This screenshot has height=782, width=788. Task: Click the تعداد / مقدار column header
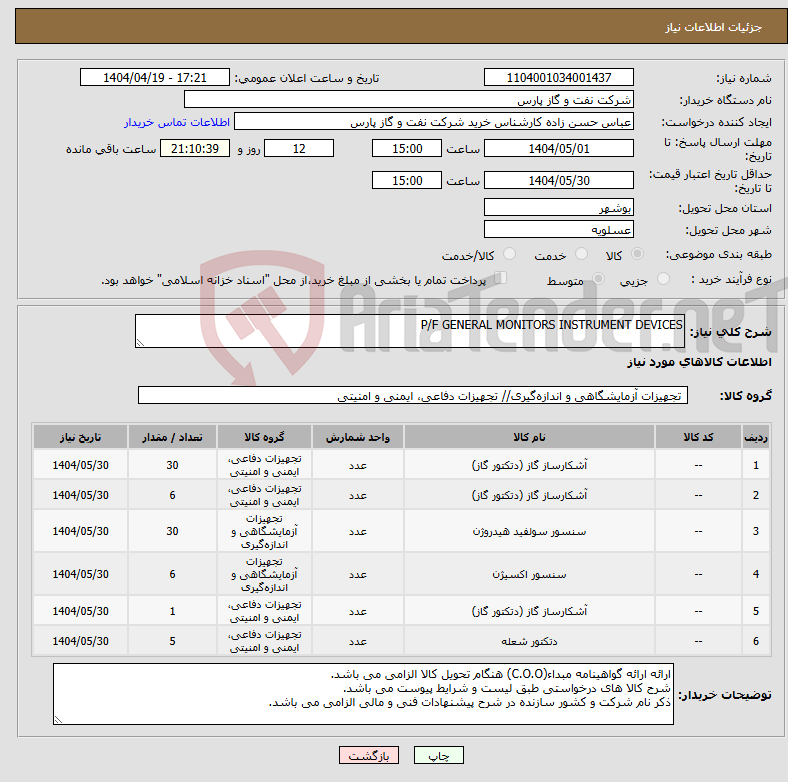coord(172,437)
